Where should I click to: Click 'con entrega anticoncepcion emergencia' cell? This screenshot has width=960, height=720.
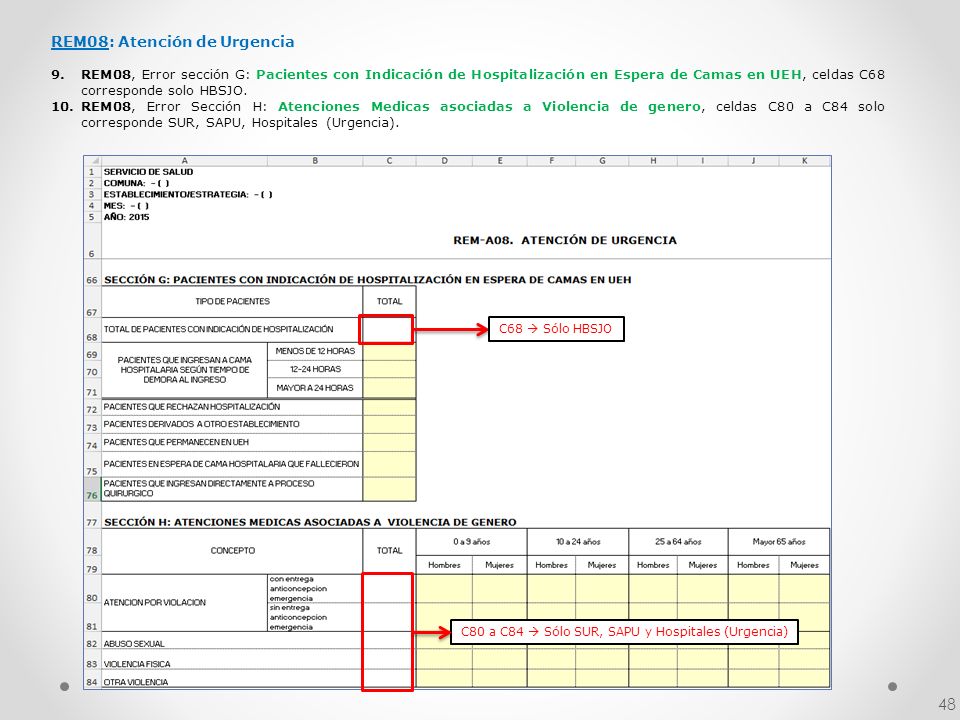315,588
